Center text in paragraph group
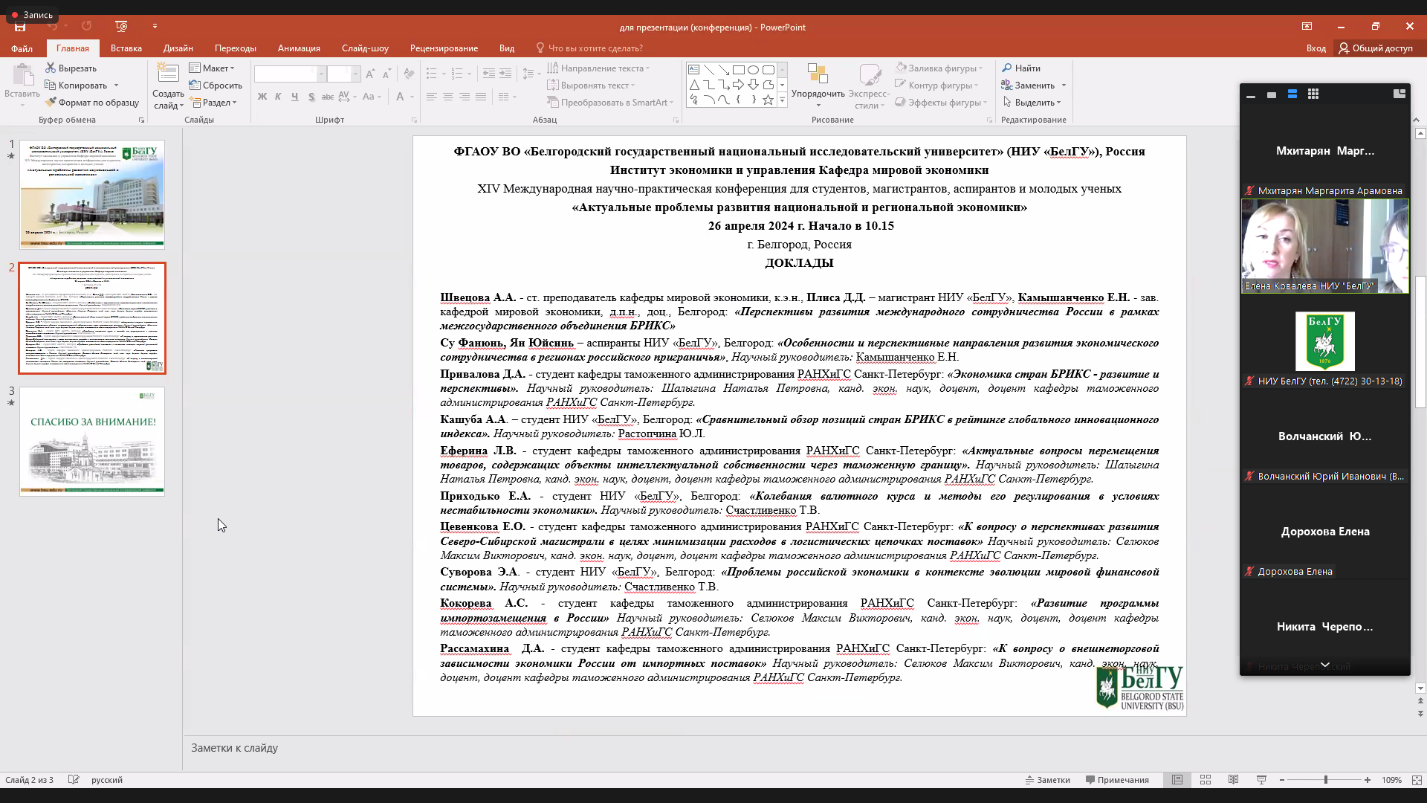1427x803 pixels. click(x=448, y=97)
